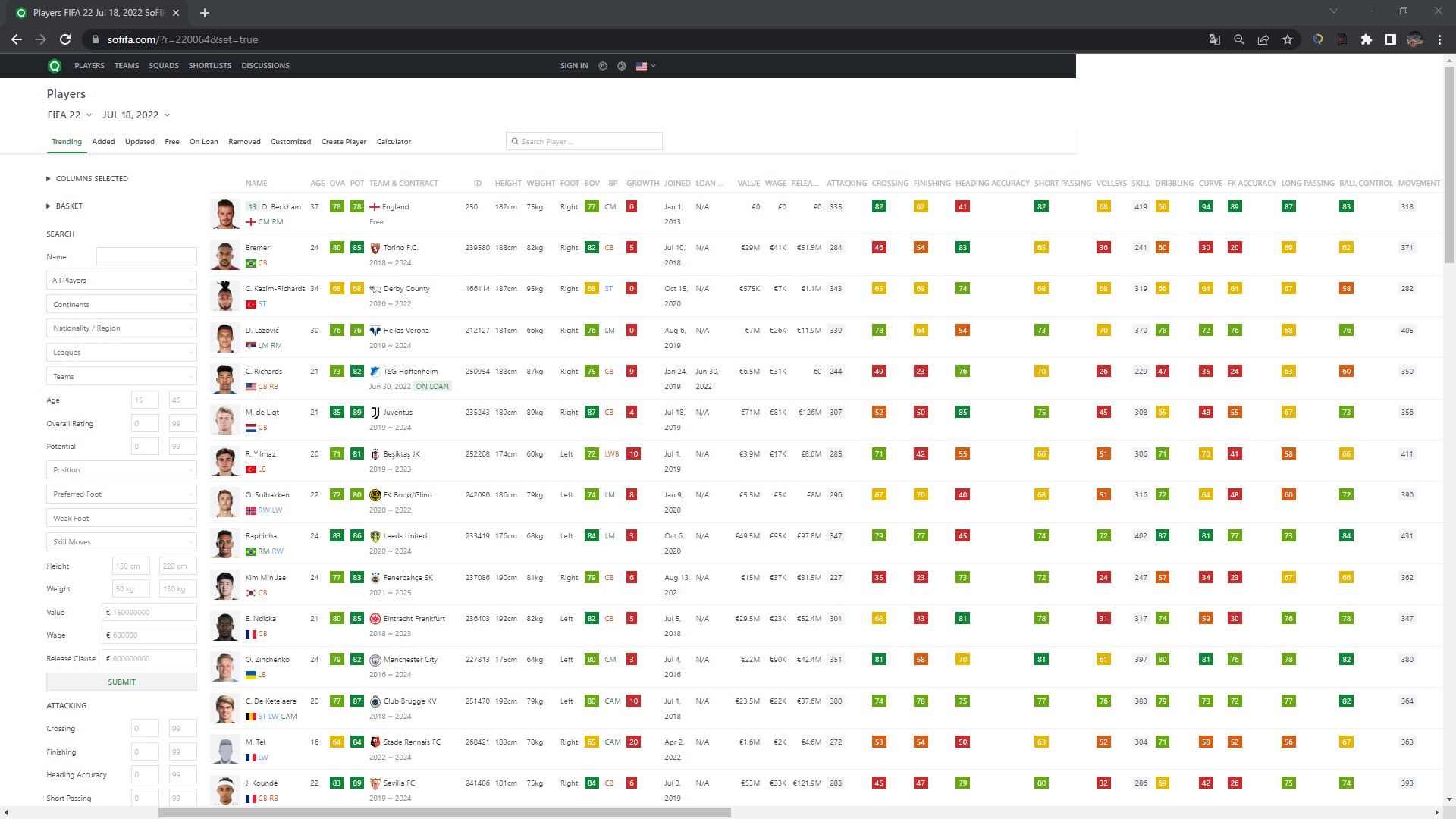Sort table by the OVA column header
The image size is (1456, 819).
coord(337,184)
